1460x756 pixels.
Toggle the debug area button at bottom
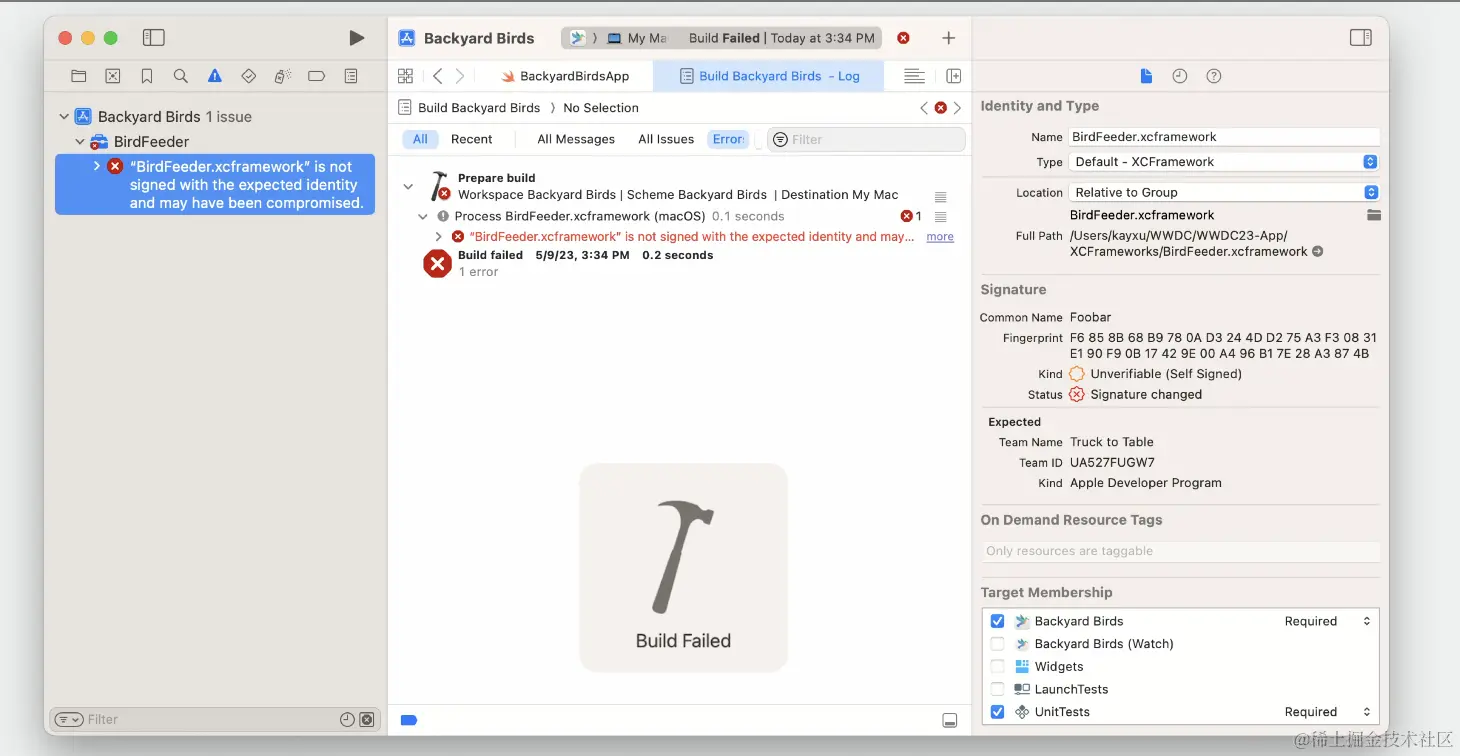pos(950,720)
